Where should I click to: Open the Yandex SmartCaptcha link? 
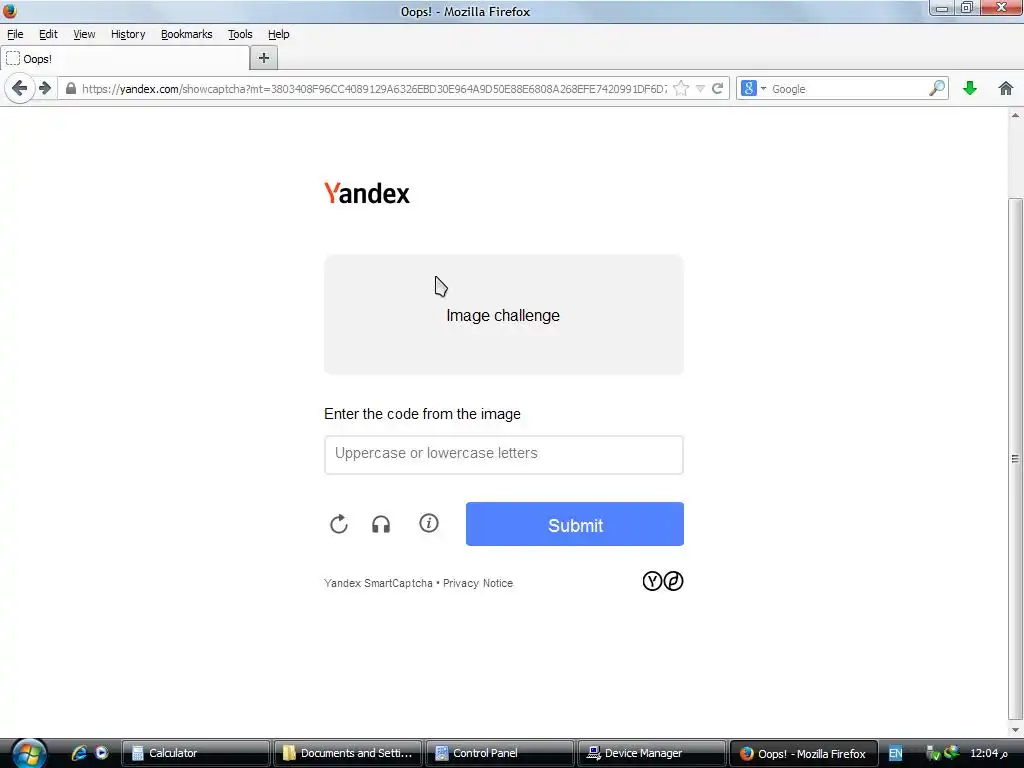pyautogui.click(x=378, y=583)
